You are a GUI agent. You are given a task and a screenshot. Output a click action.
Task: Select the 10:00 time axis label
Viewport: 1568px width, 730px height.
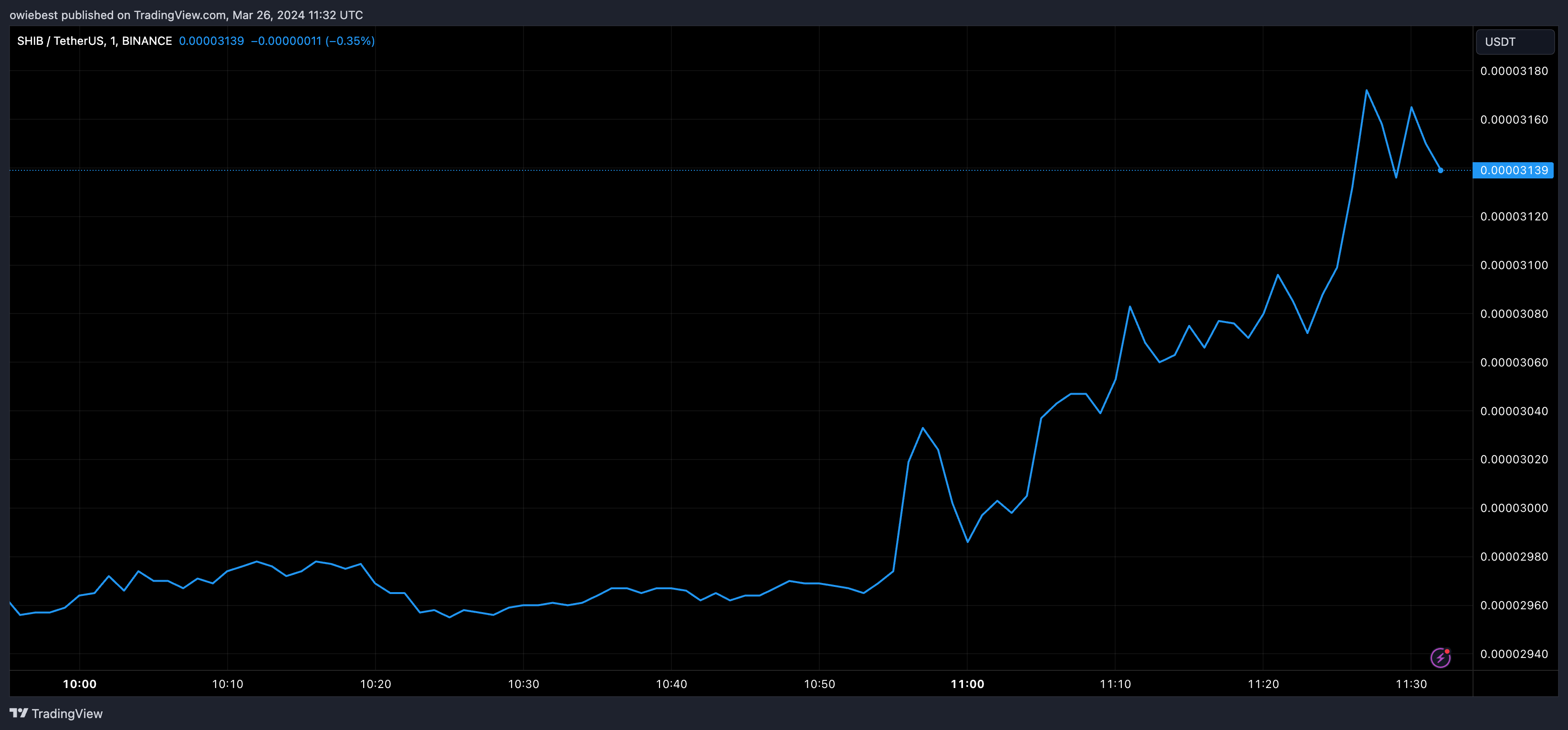[80, 684]
